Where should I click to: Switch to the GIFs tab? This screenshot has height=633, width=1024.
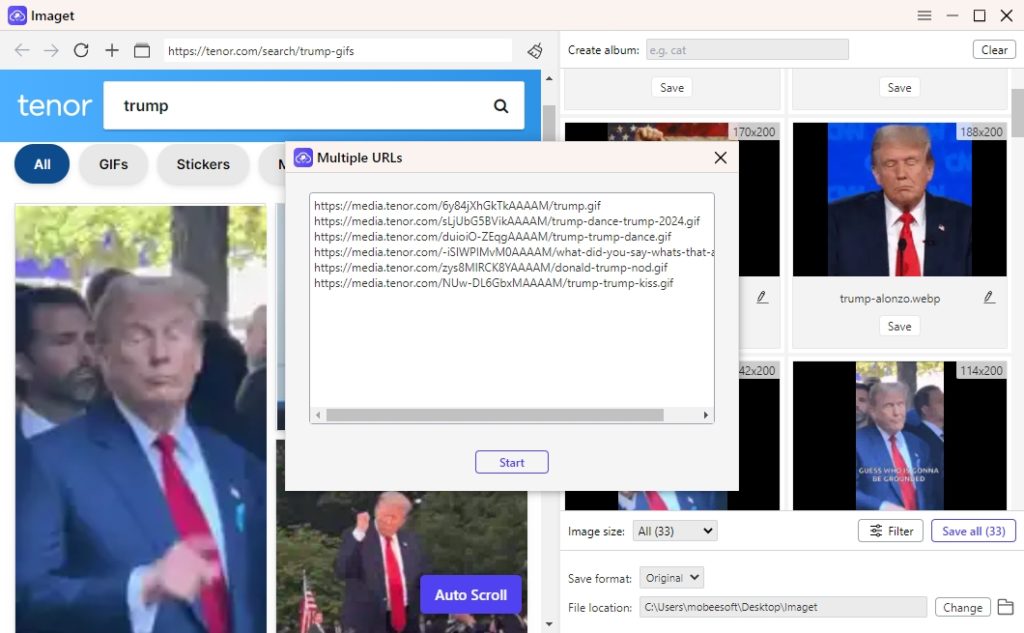click(113, 164)
